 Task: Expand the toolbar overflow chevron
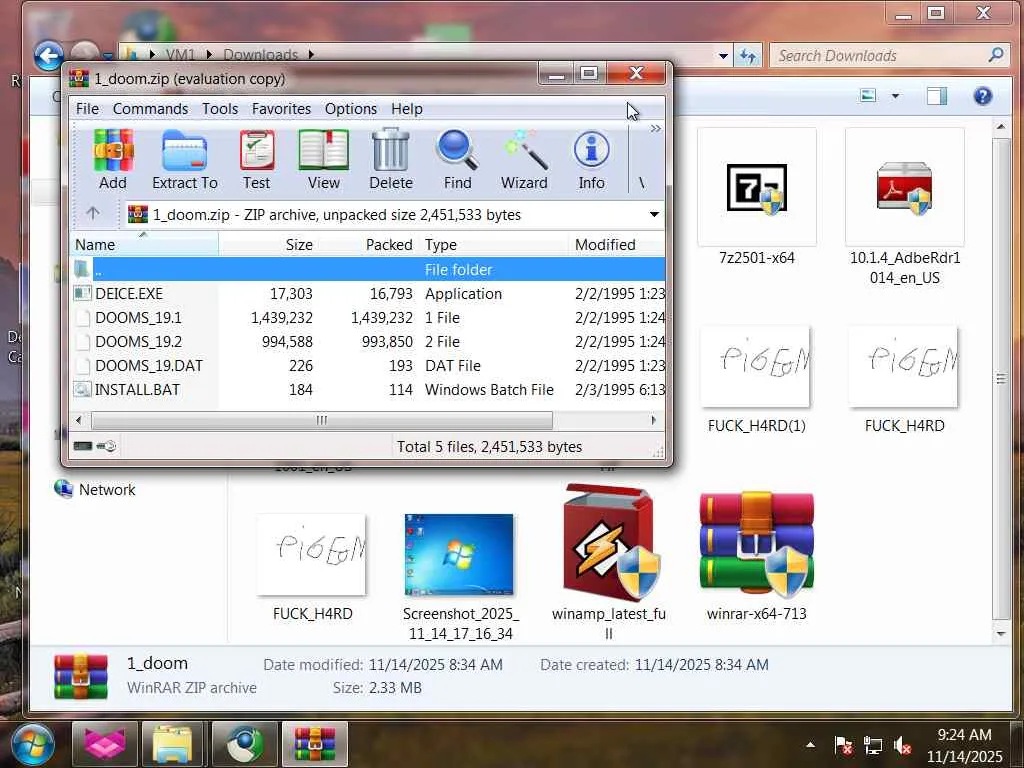655,129
